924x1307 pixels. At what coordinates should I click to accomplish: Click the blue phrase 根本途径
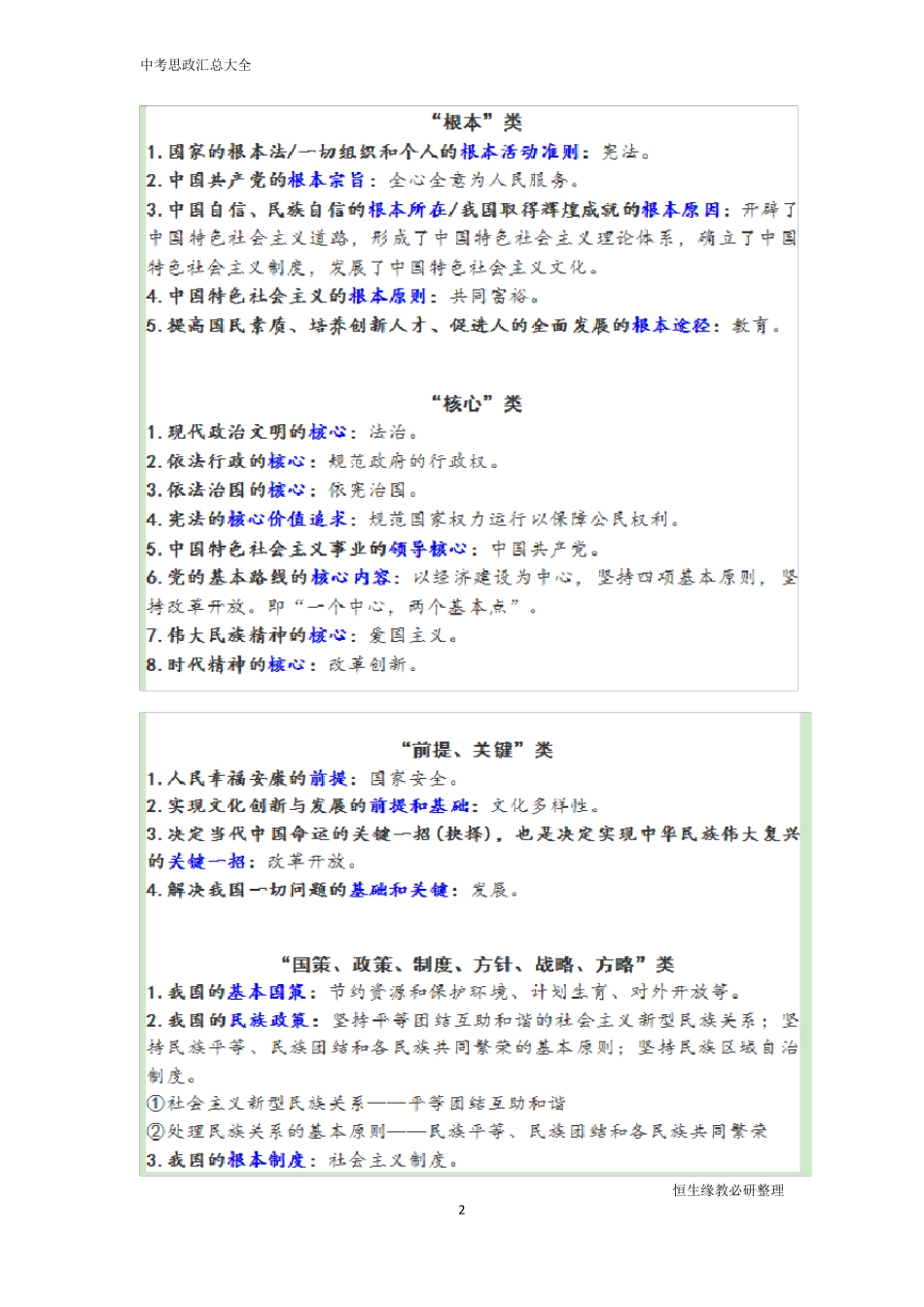point(671,326)
